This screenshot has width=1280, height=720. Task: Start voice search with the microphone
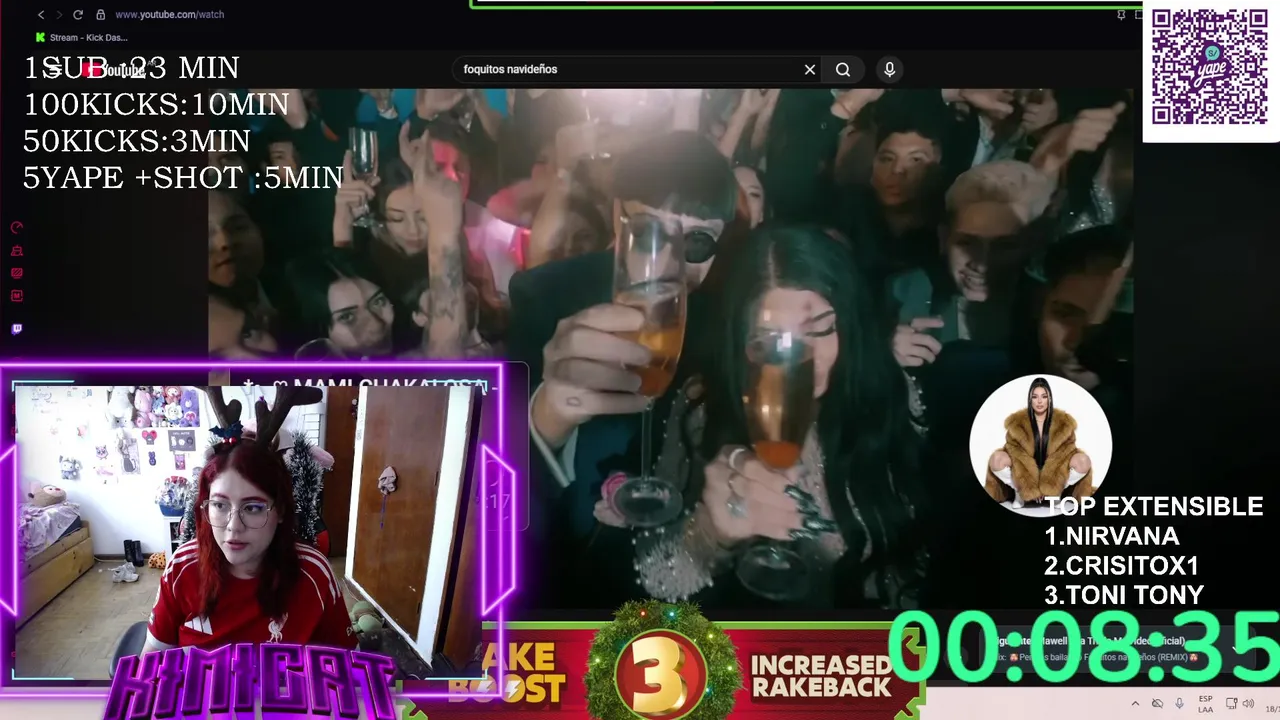click(889, 69)
